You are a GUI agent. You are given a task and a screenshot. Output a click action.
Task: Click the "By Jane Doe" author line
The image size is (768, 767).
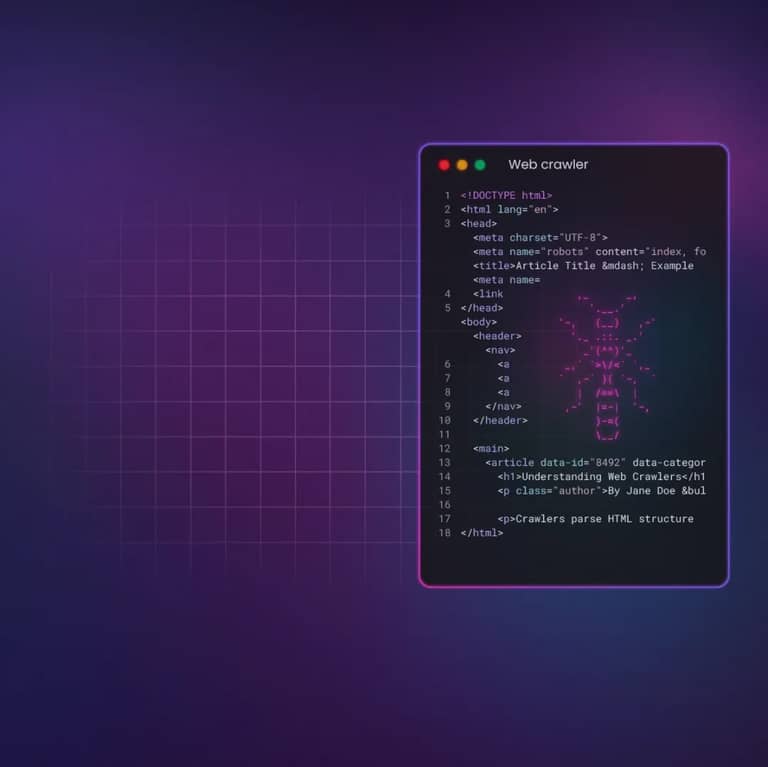[x=601, y=491]
